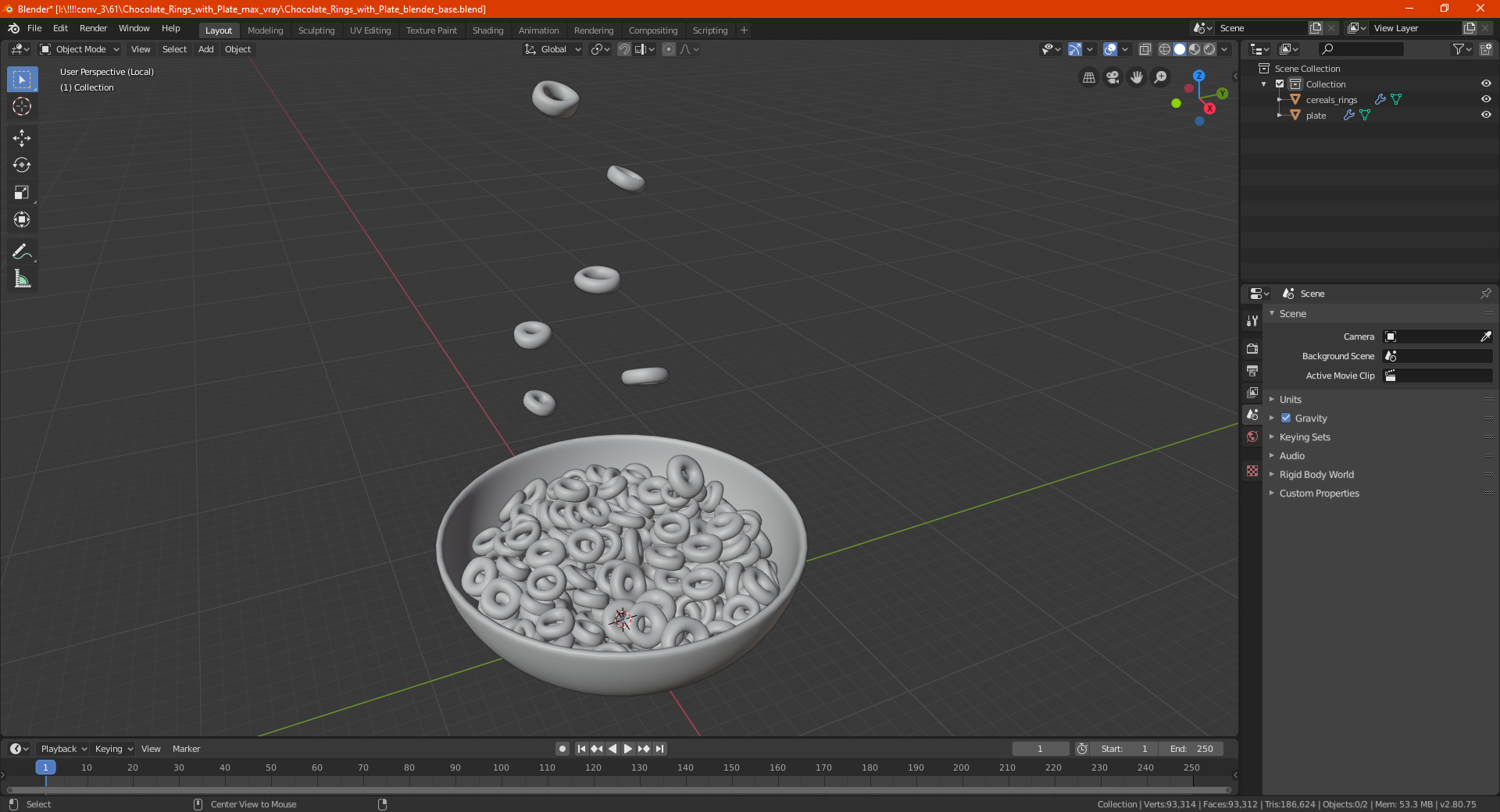Click the zoom view magnifier icon
Screen dimensions: 1500x812
(1161, 77)
